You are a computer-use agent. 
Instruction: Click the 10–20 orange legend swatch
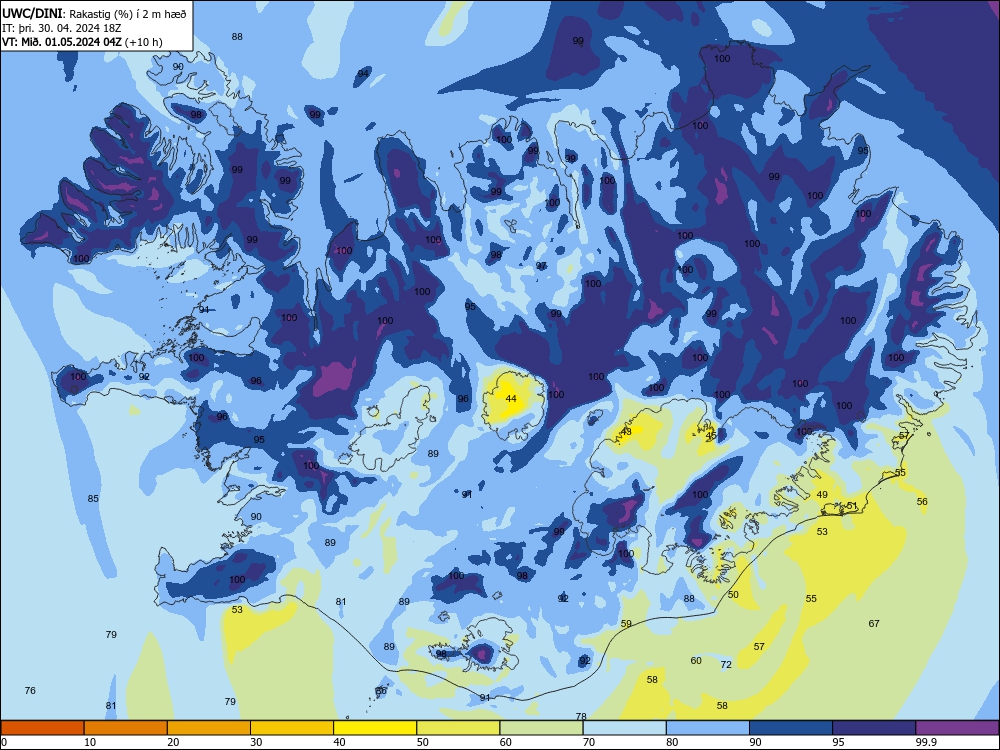coord(126,728)
